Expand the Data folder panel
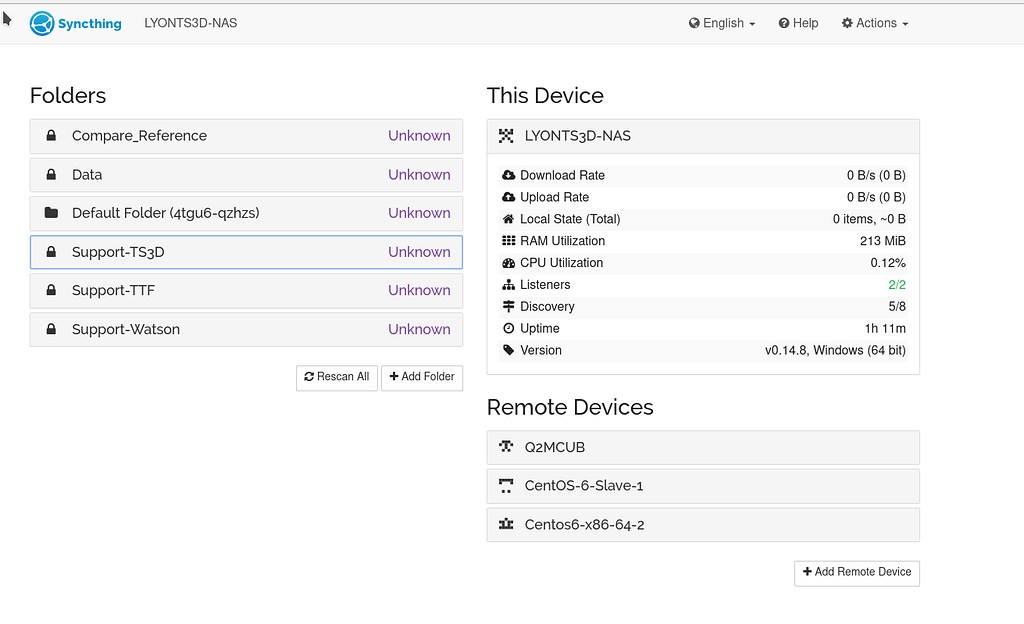 [x=246, y=175]
